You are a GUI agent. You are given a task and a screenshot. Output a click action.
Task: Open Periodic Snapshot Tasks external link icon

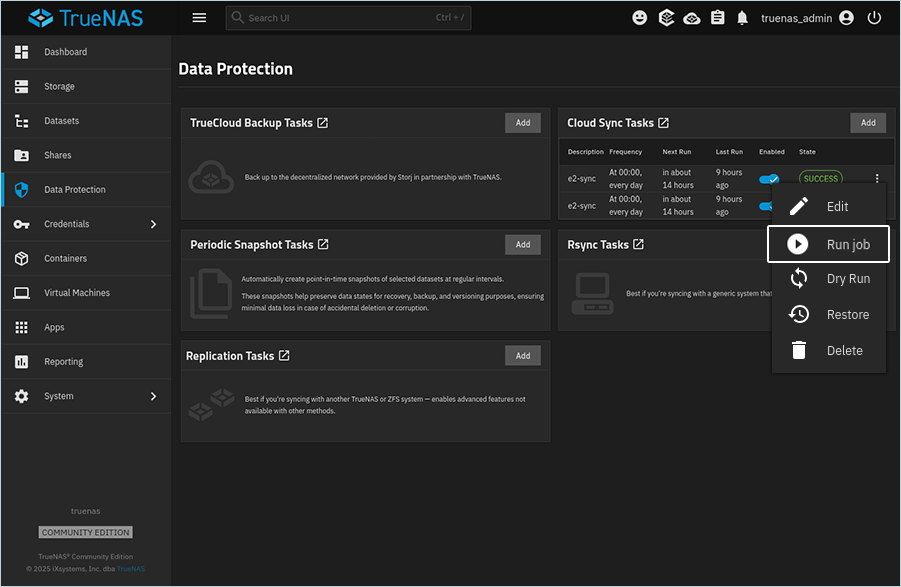(324, 245)
